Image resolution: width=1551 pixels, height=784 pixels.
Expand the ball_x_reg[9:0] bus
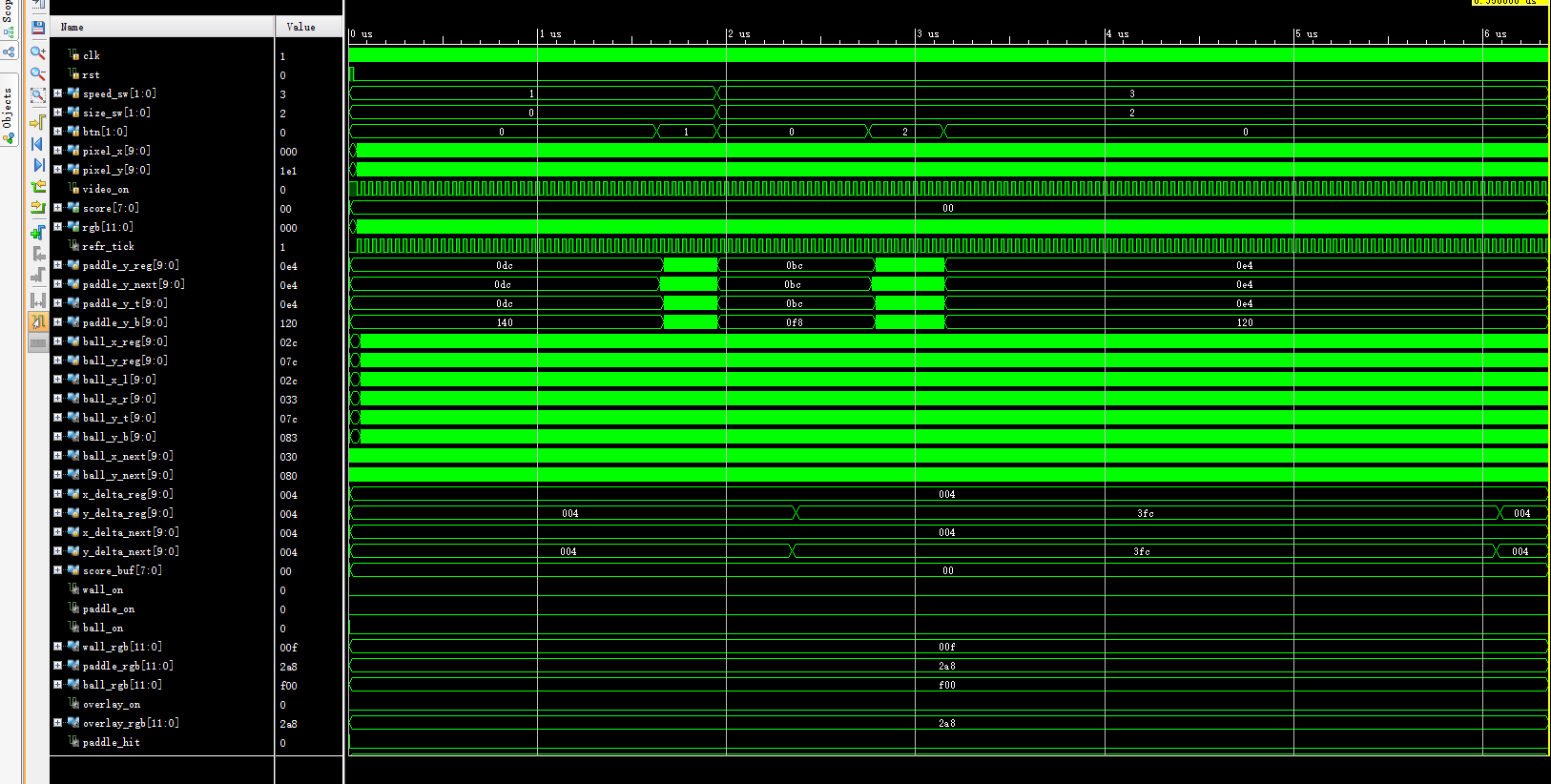click(x=57, y=341)
